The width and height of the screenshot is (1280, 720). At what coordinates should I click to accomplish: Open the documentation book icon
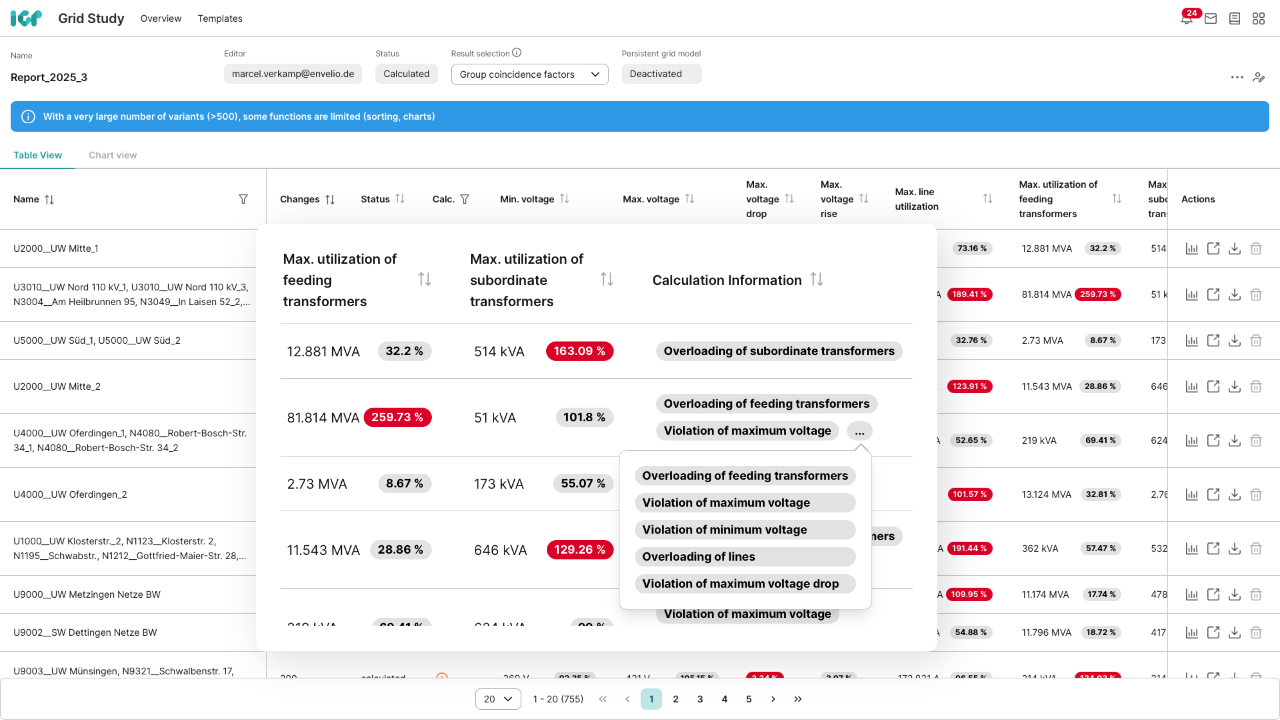pos(1235,19)
